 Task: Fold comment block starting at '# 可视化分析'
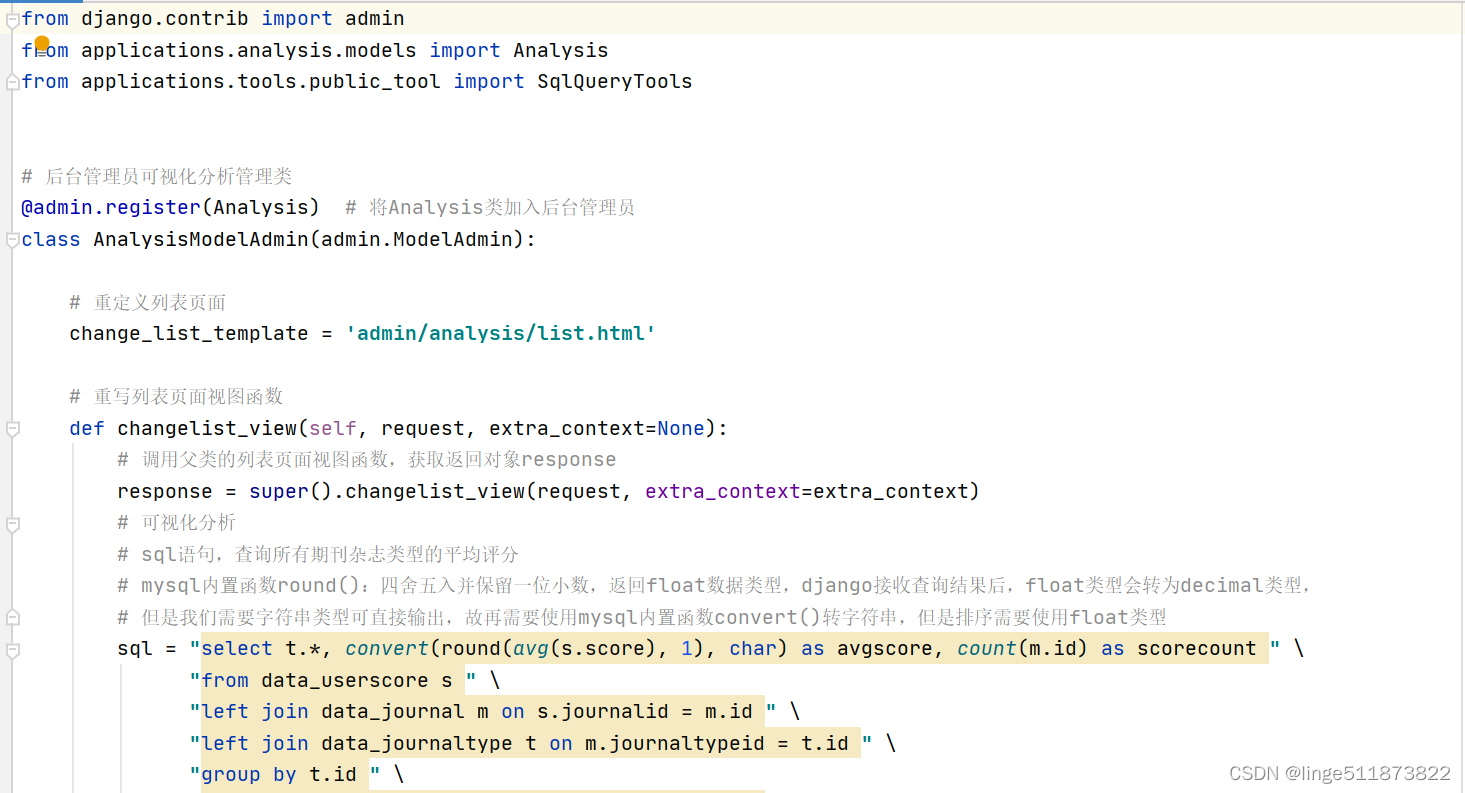tap(12, 523)
